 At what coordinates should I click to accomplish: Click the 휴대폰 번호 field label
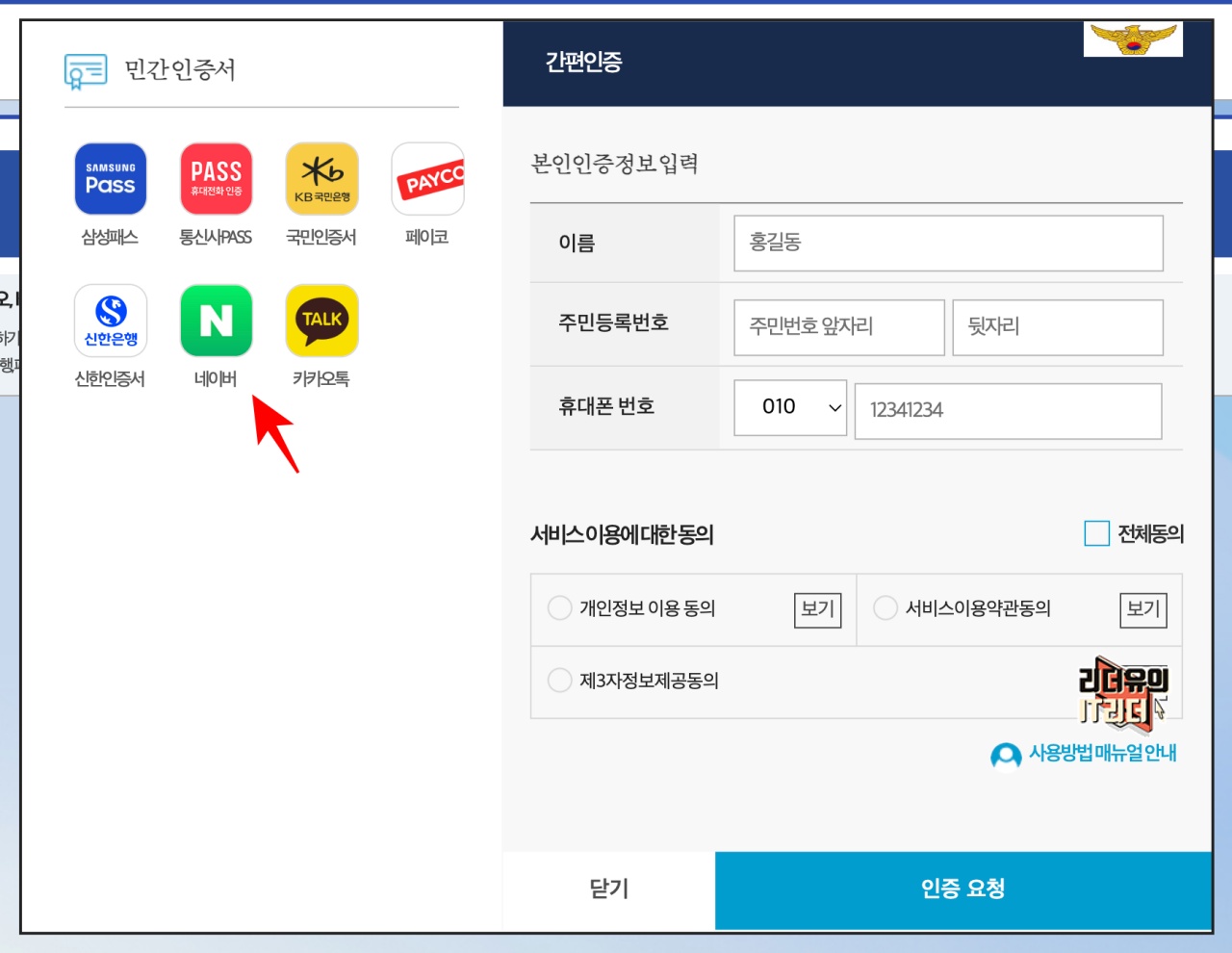point(606,406)
